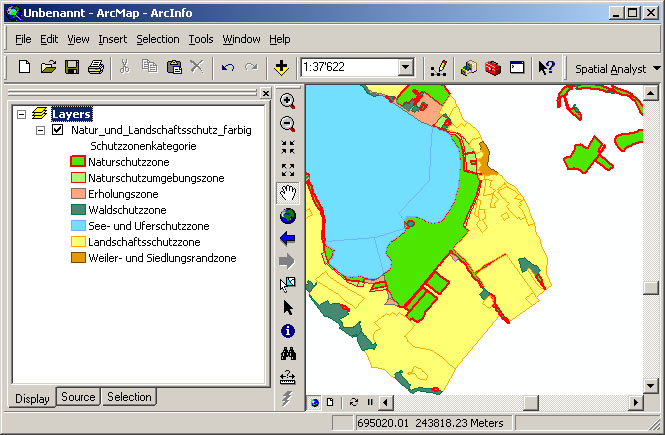Click the Add Data button
Image resolution: width=665 pixels, height=435 pixels.
(x=281, y=68)
